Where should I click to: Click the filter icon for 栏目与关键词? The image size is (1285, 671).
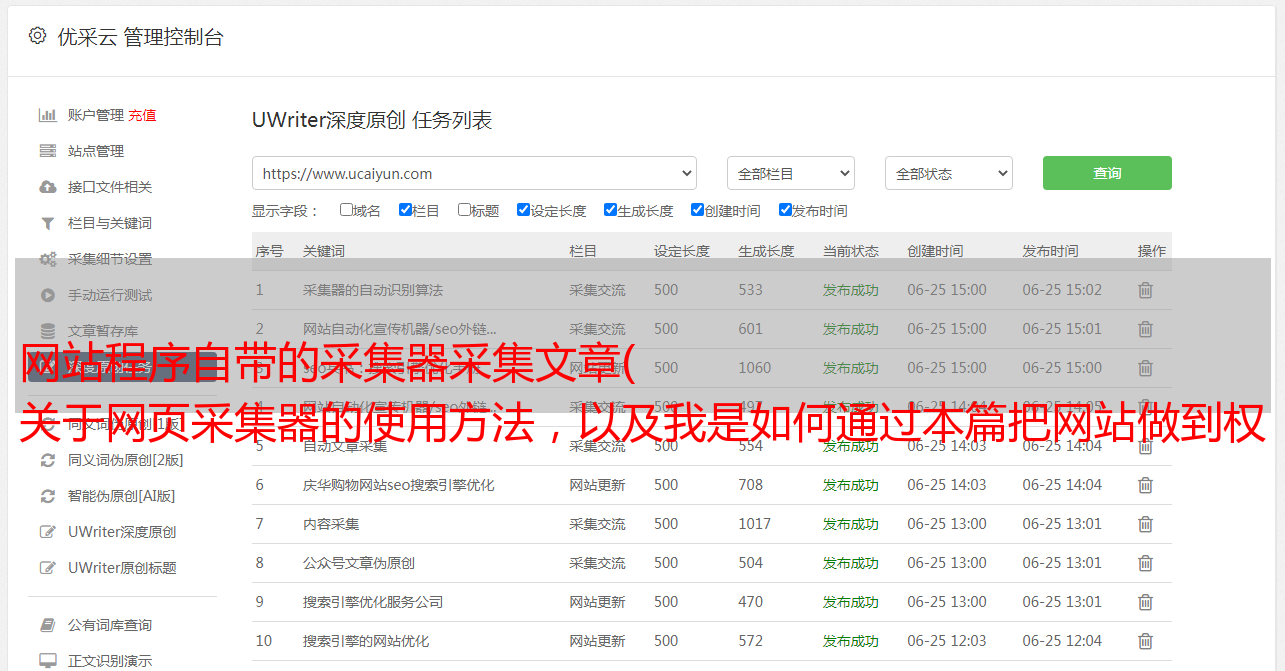(x=47, y=223)
